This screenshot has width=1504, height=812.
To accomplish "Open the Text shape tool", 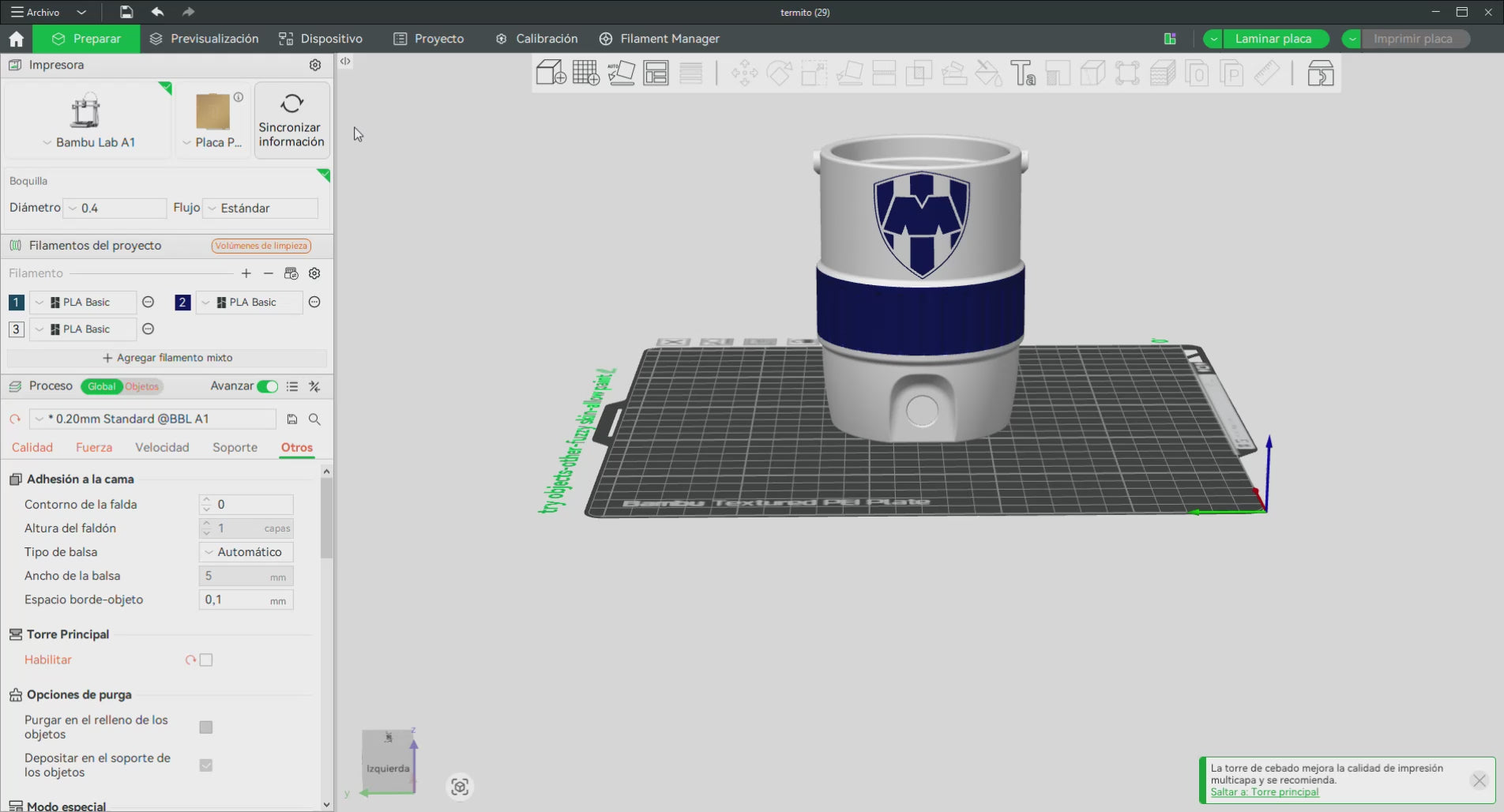I will point(1023,73).
